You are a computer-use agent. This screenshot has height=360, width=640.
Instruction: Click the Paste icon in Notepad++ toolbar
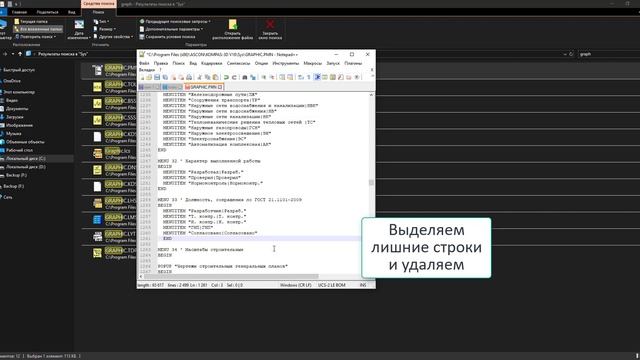[x=216, y=77]
